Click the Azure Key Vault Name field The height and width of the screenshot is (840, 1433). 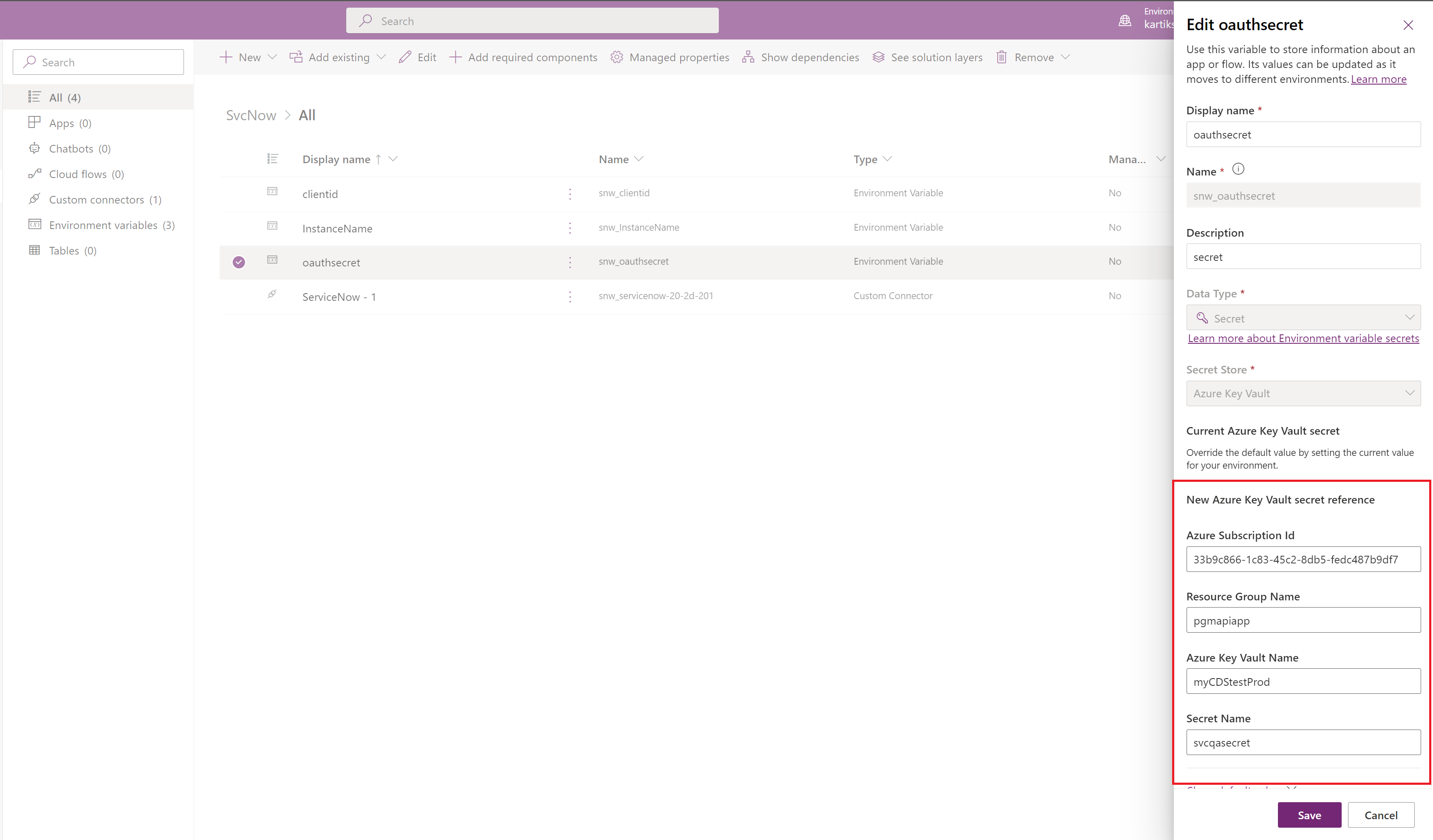(1303, 682)
